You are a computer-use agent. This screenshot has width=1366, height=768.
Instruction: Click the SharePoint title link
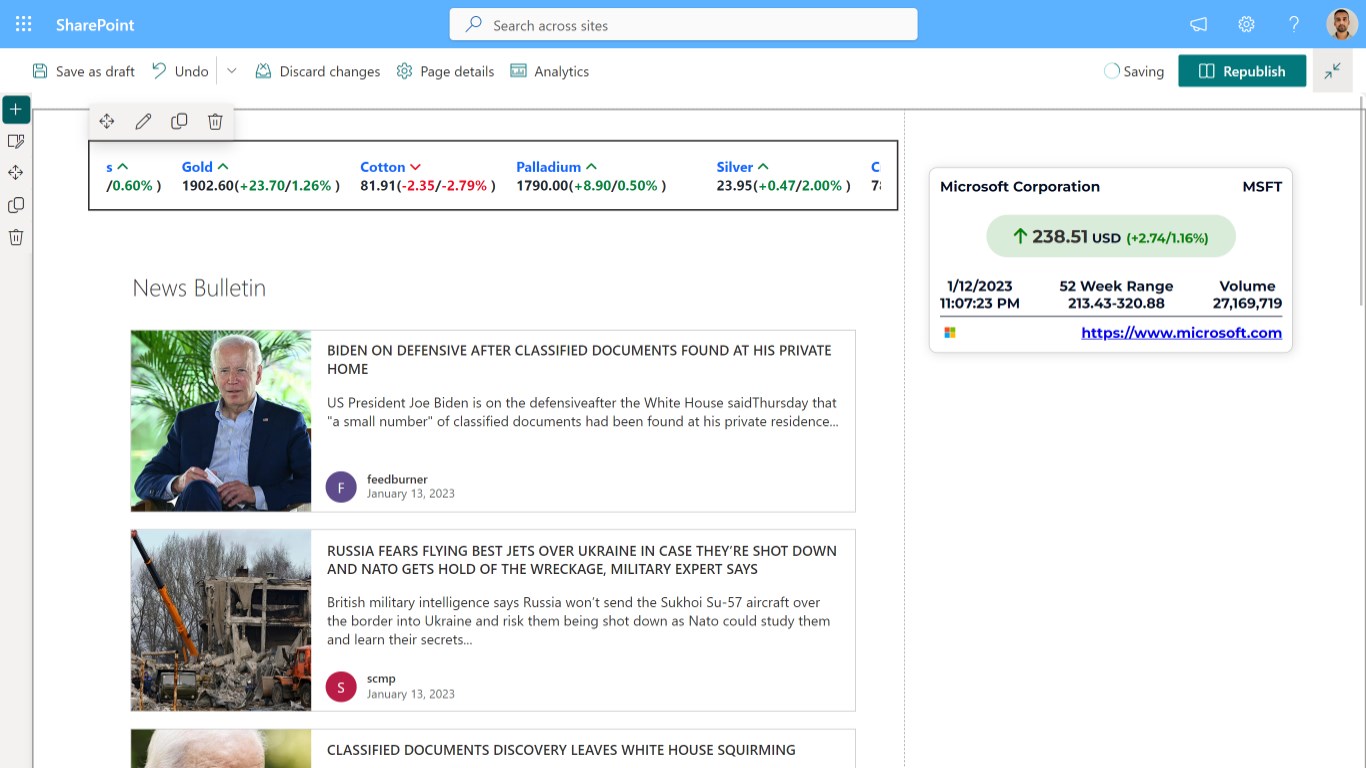click(x=95, y=25)
